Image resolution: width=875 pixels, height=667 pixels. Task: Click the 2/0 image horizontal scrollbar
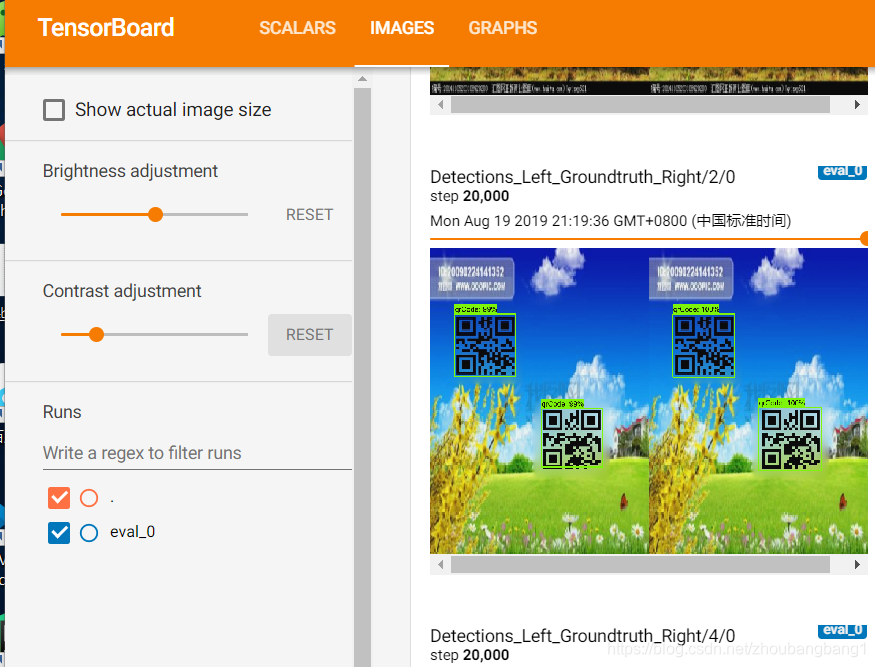point(640,564)
